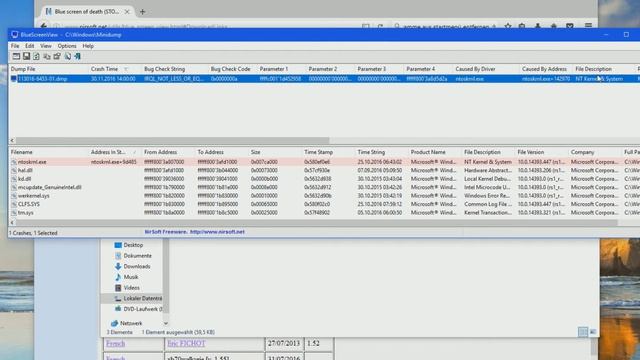
Task: Select the werkernel.sys row
Action: coord(324,196)
